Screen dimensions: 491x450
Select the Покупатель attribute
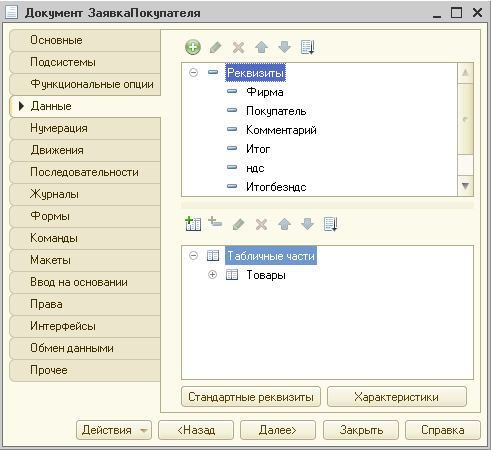(x=276, y=111)
